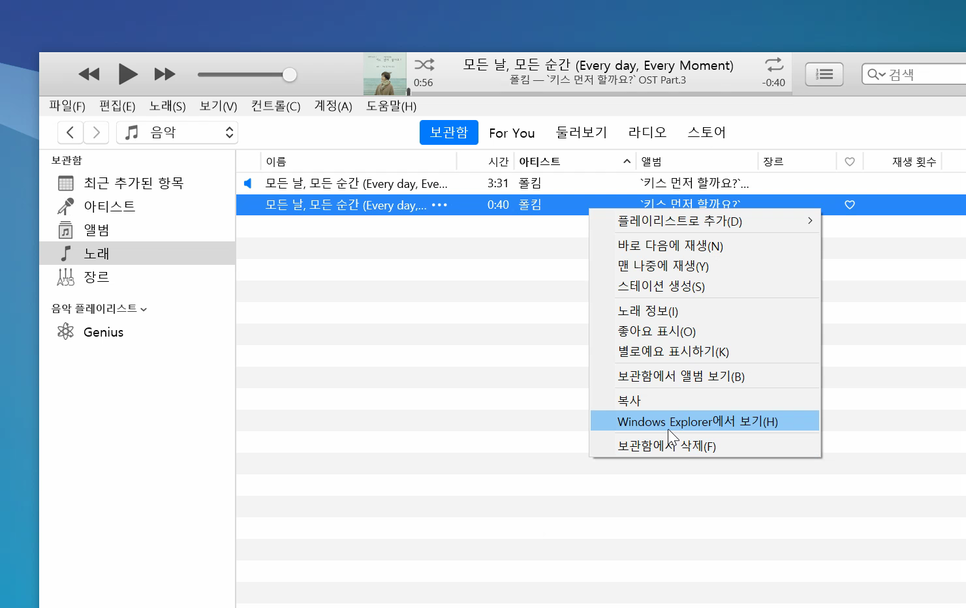Skip to the next track
The image size is (966, 608).
click(x=164, y=75)
